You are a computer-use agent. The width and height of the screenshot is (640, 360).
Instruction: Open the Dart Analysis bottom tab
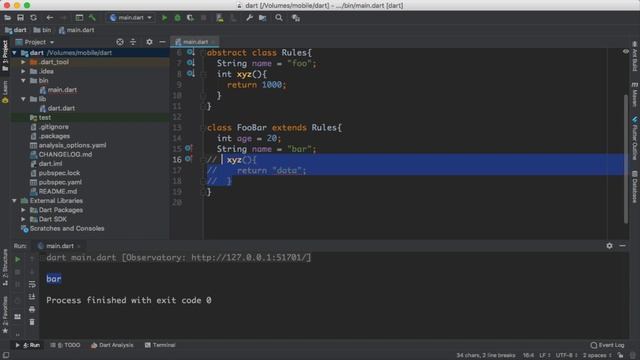pos(112,345)
